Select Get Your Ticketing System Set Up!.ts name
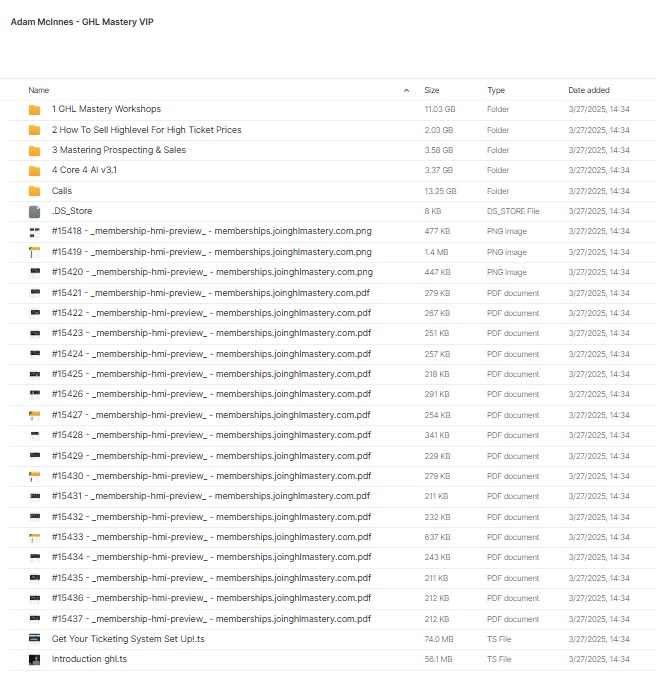 [128, 639]
